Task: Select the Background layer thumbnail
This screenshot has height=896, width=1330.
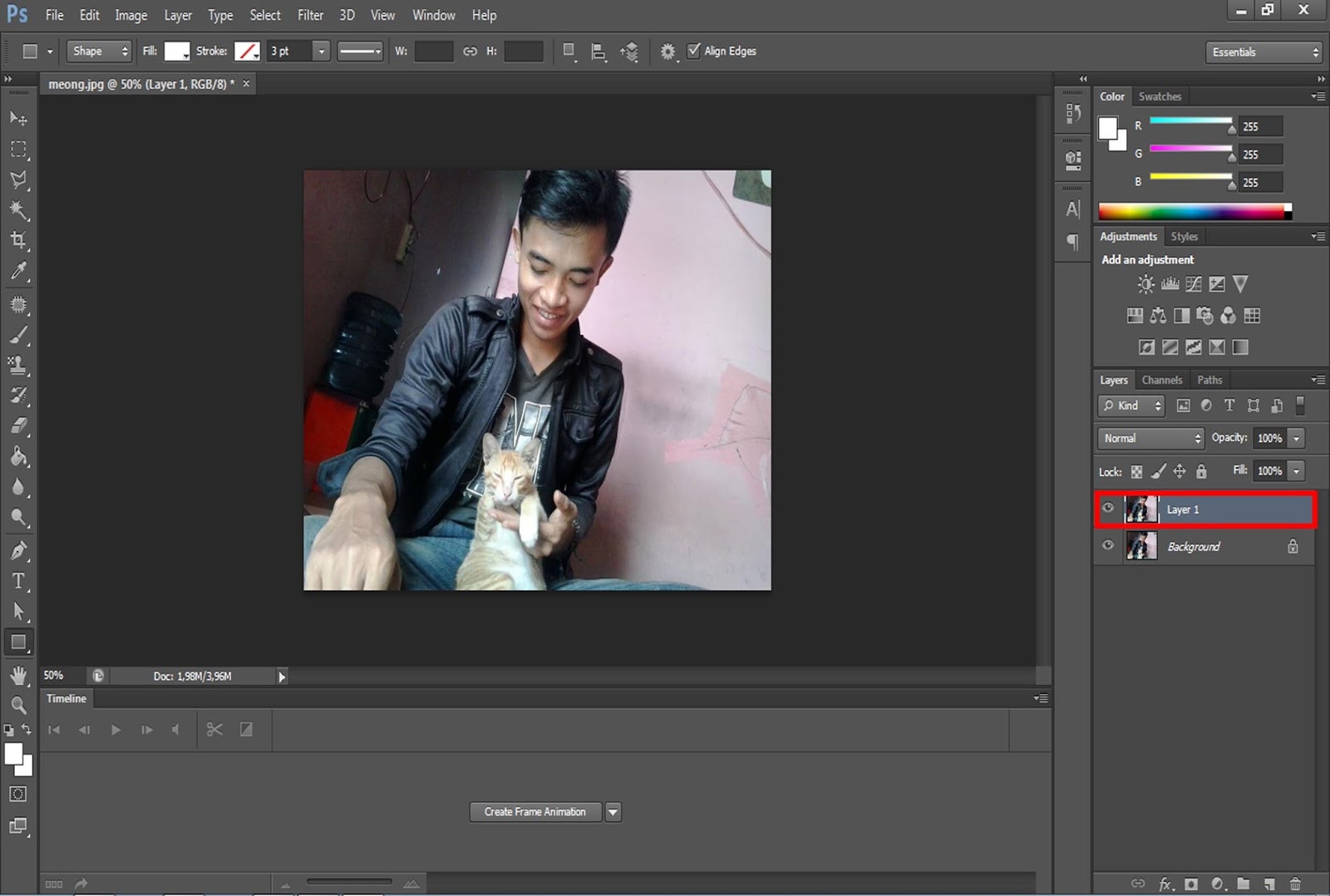Action: click(1142, 546)
